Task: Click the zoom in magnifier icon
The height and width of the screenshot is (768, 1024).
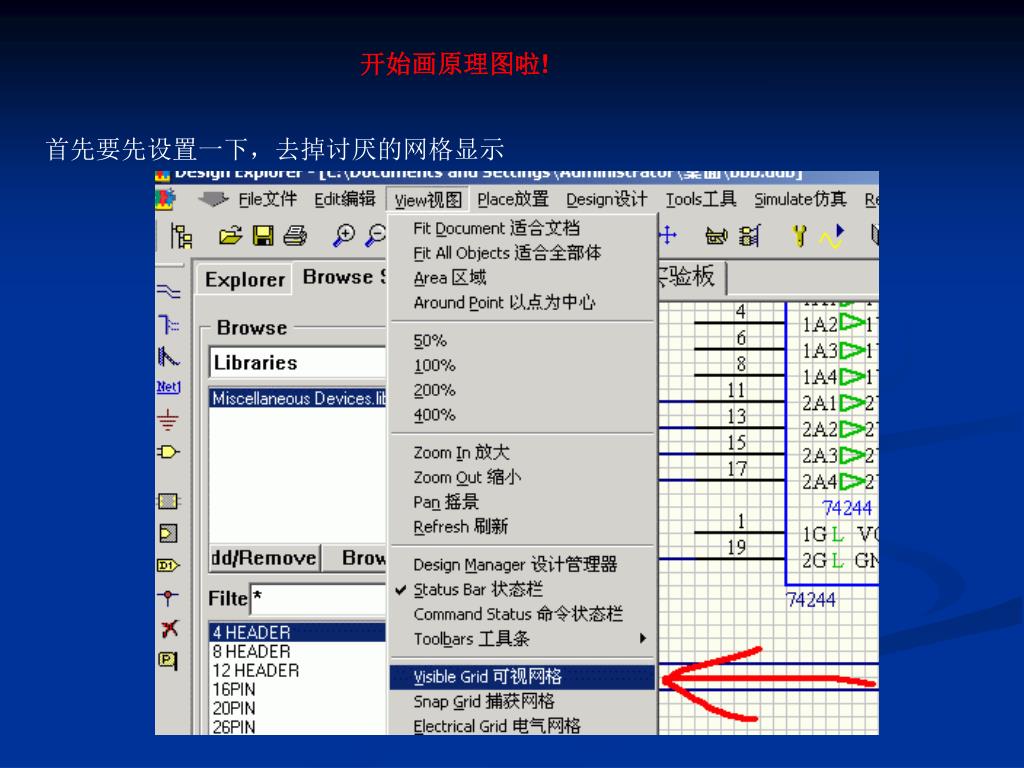Action: pos(344,235)
